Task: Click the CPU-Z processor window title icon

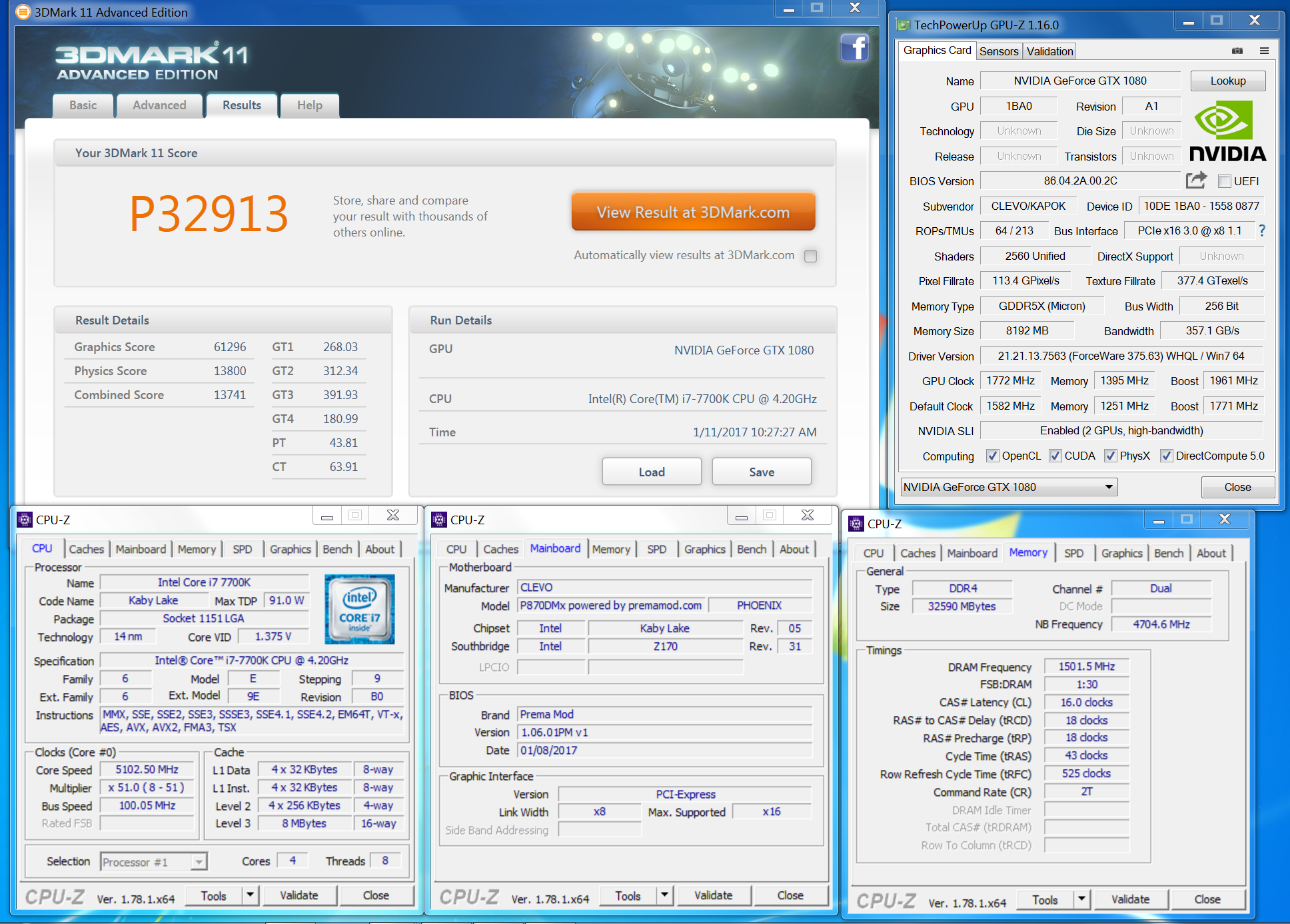Action: point(25,520)
